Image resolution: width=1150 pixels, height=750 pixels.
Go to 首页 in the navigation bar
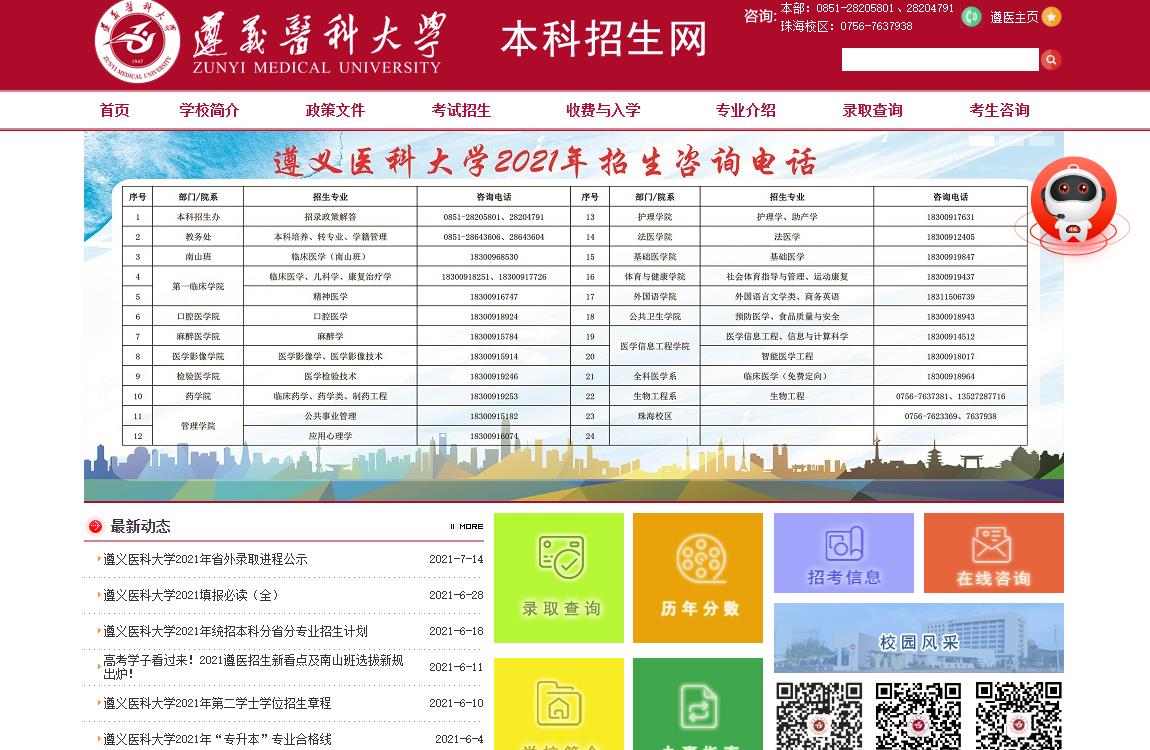(114, 110)
